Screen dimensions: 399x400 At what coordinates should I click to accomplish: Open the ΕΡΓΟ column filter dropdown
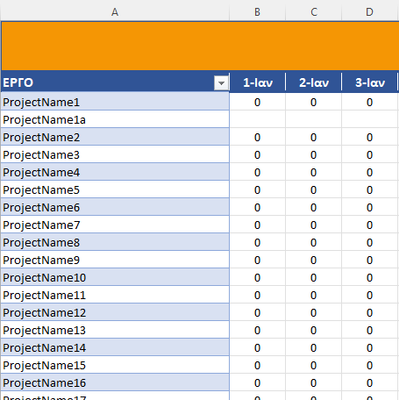[x=221, y=83]
